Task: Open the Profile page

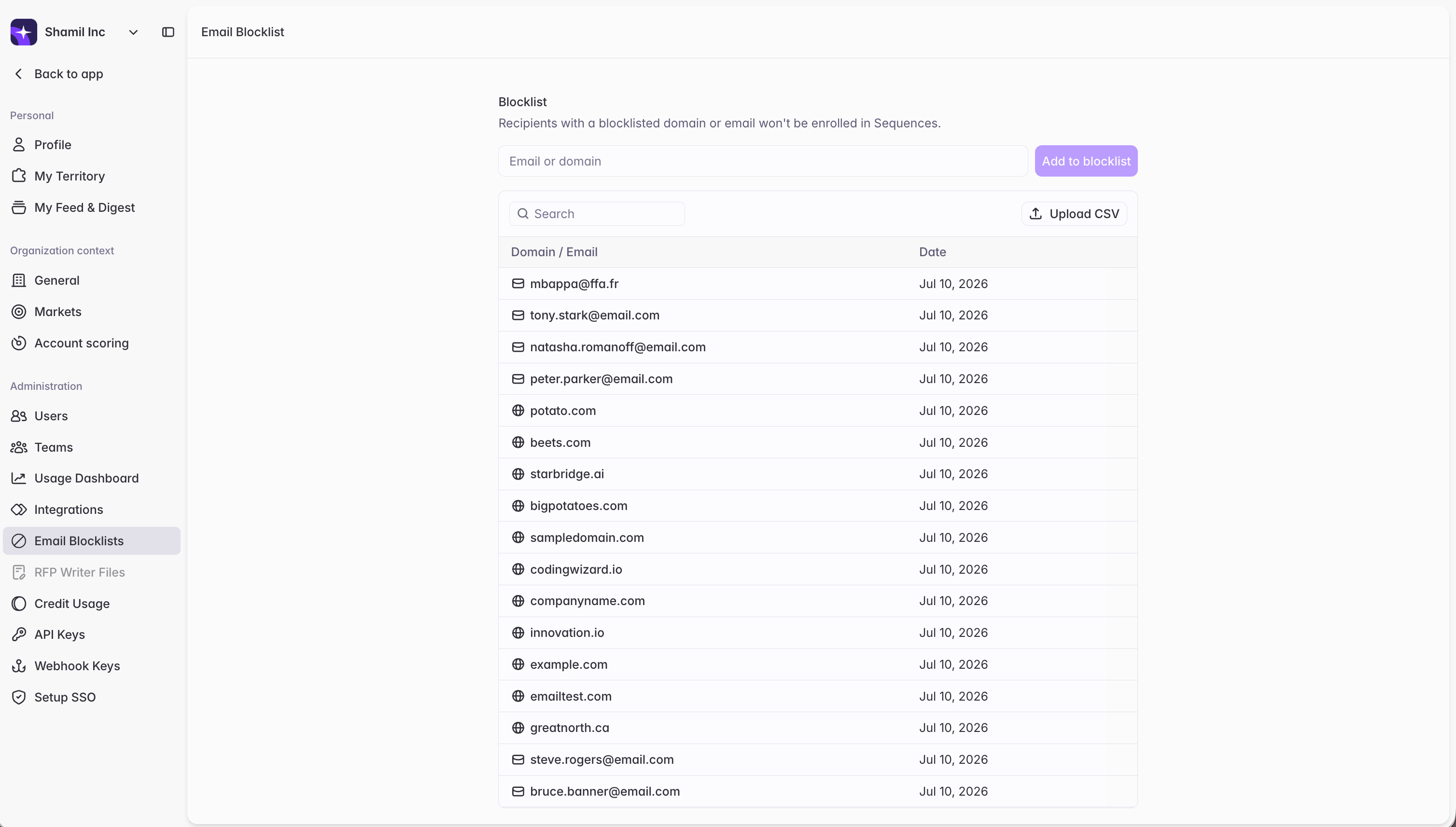Action: 92,145
